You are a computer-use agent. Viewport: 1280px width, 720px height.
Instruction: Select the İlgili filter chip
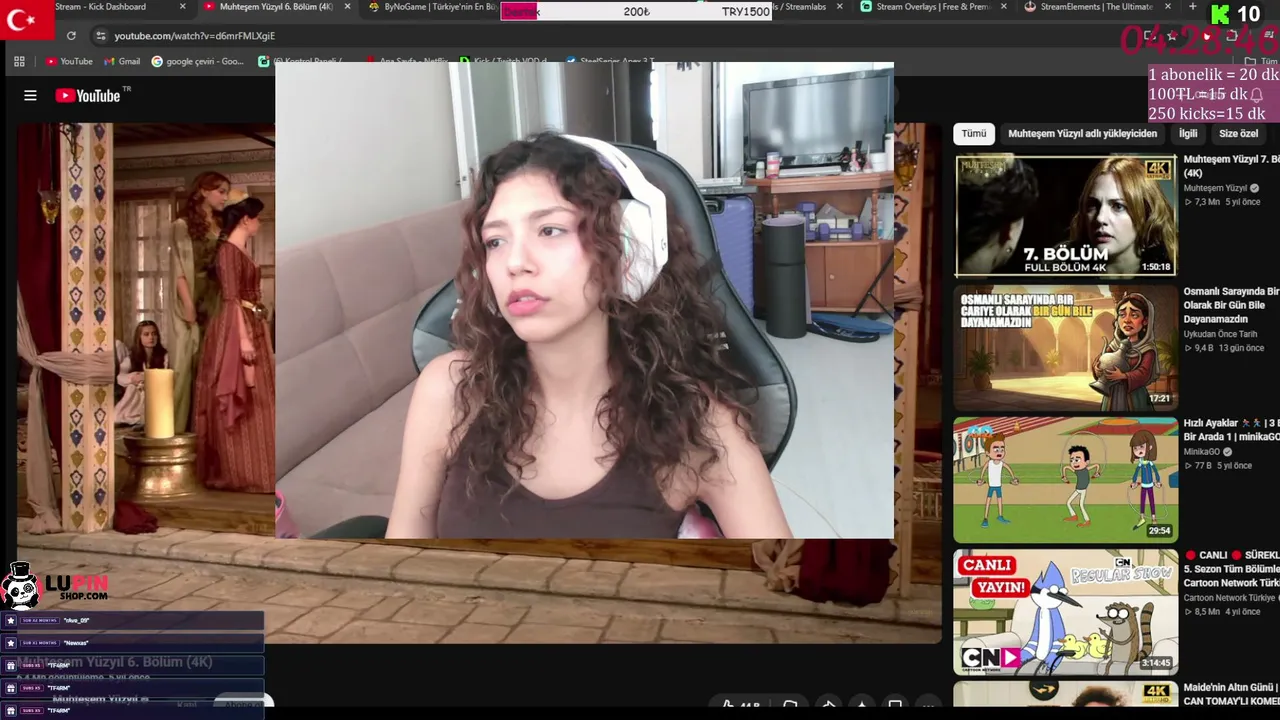1188,133
